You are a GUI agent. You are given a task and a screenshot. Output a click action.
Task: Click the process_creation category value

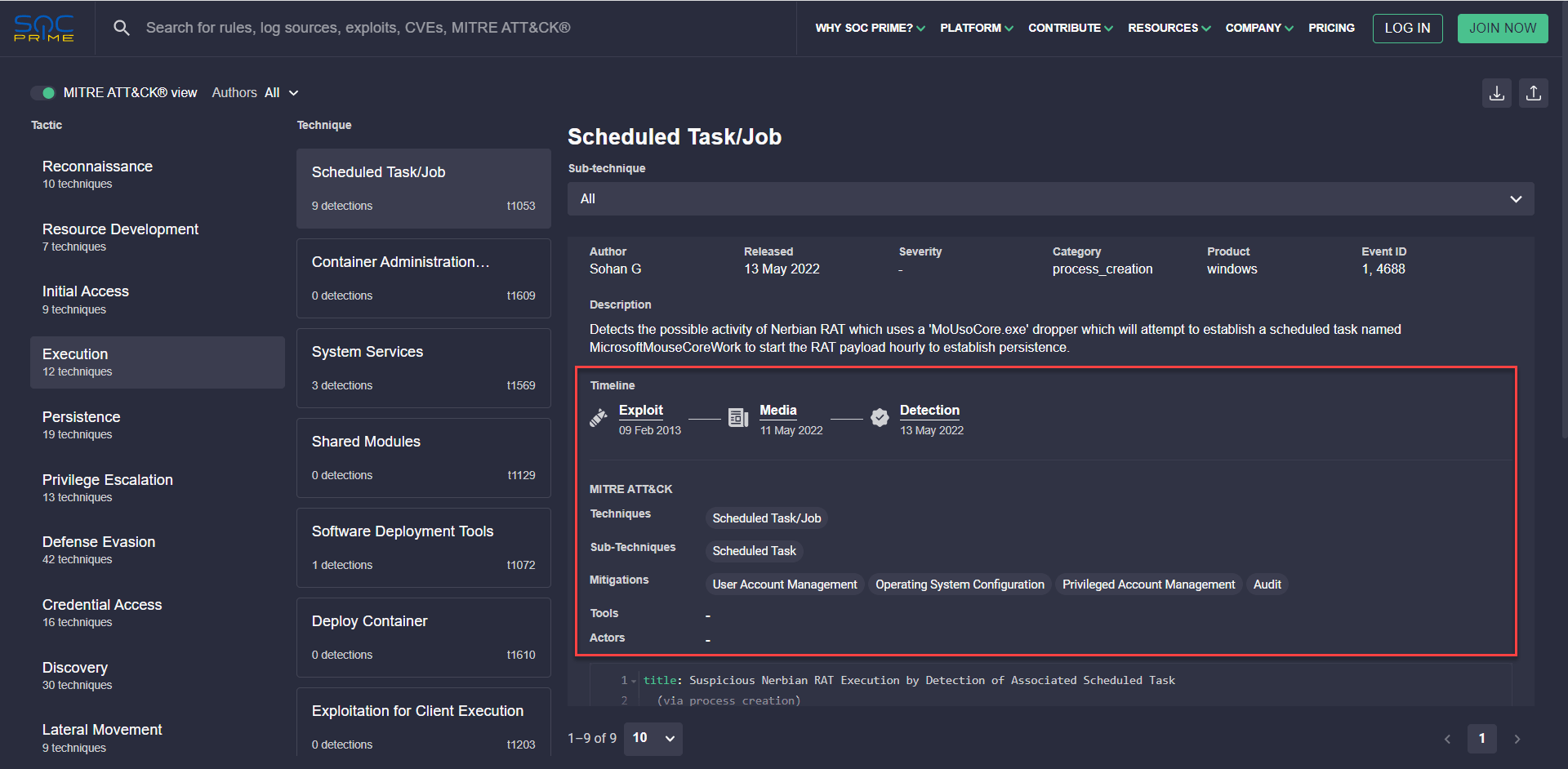click(1102, 269)
